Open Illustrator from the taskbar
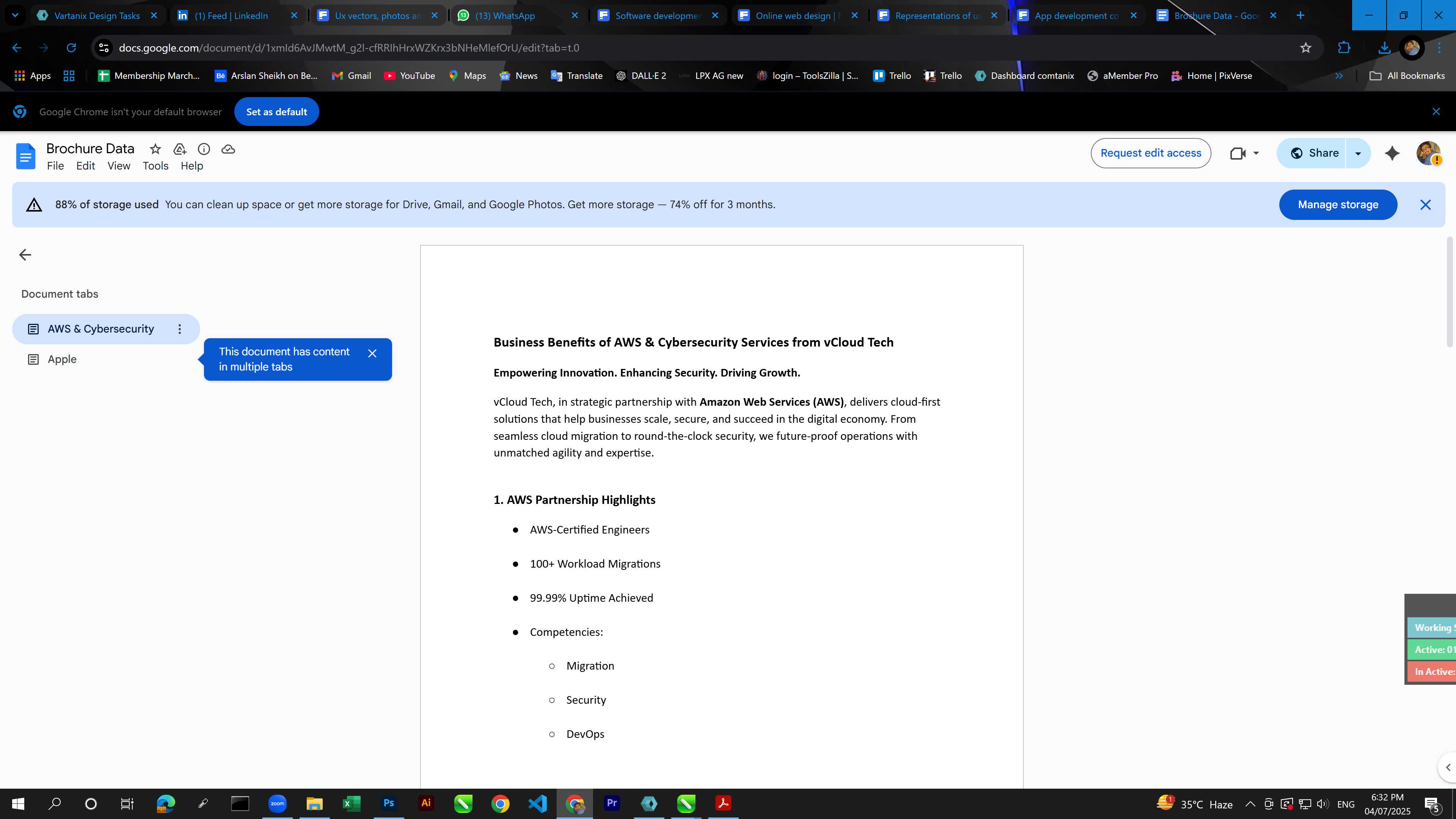 425,804
